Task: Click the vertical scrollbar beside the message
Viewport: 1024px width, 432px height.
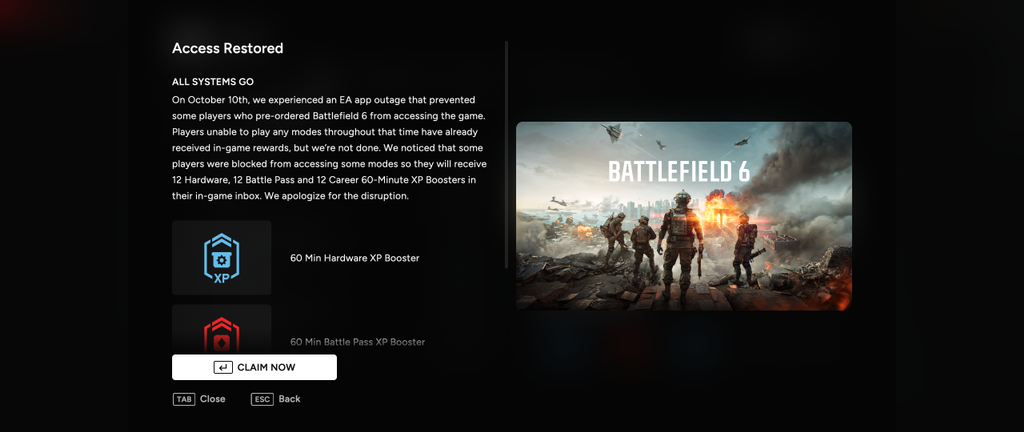Action: 507,155
